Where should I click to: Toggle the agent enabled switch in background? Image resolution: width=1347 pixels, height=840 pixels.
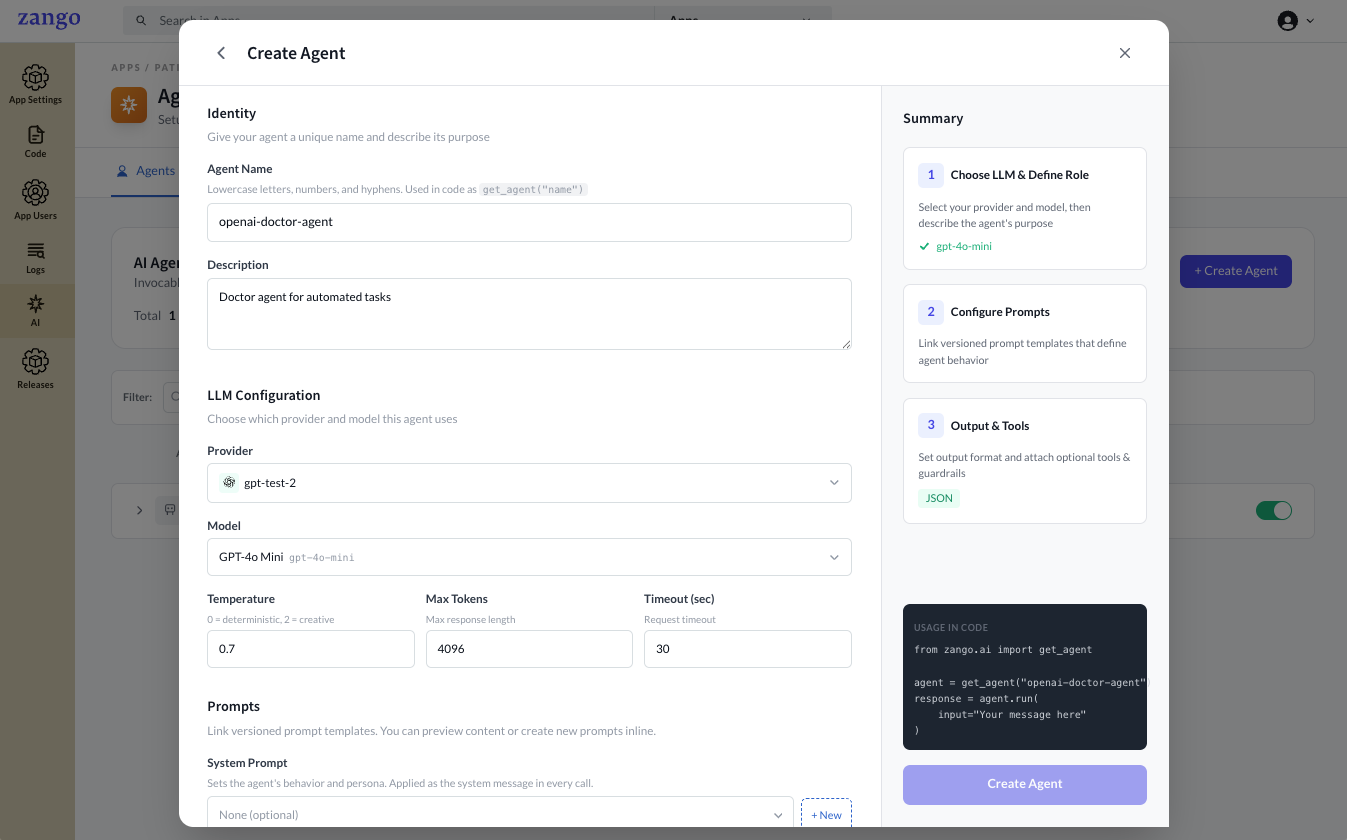click(x=1274, y=510)
